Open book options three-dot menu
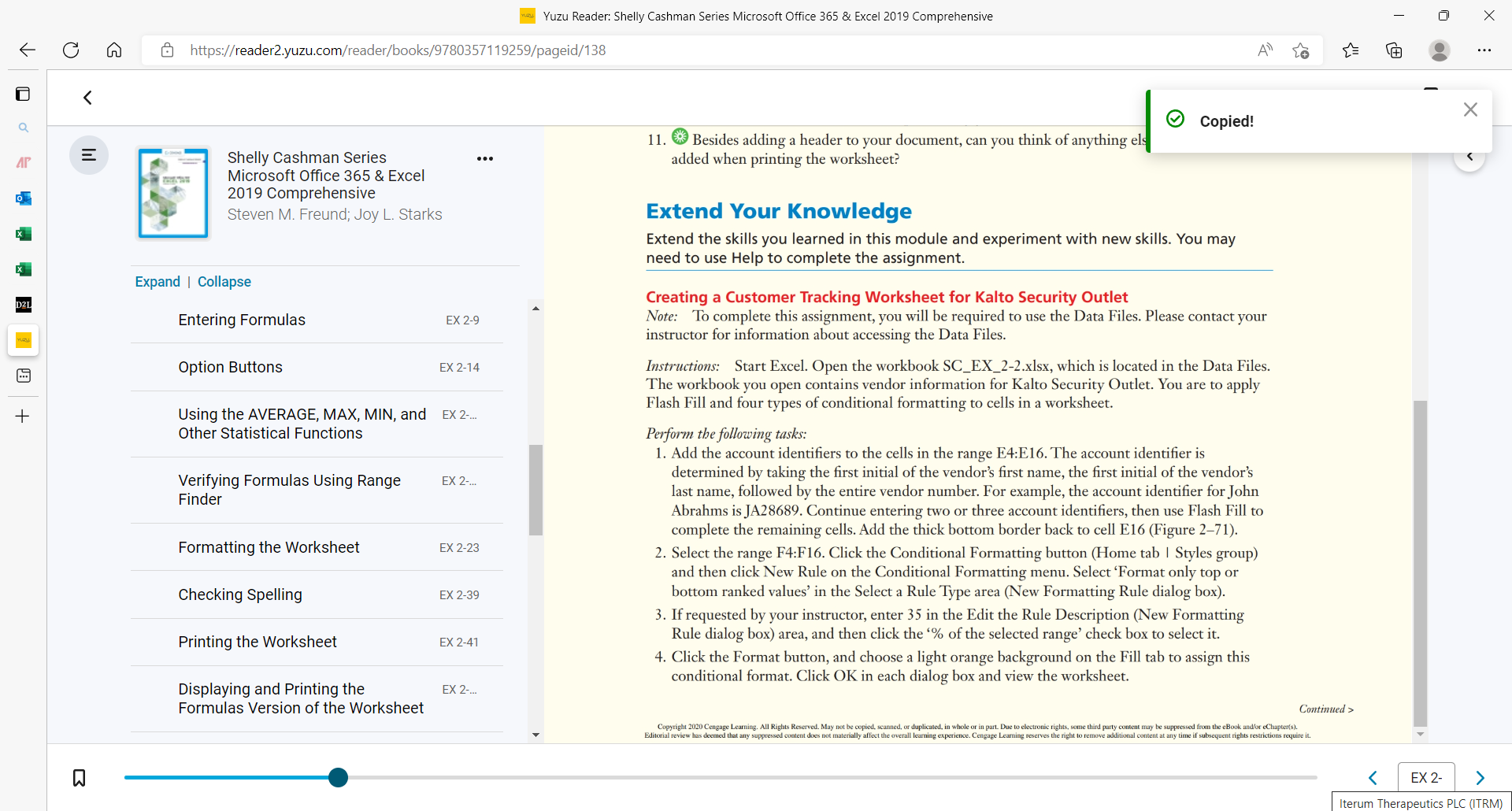The width and height of the screenshot is (1512, 811). (485, 159)
